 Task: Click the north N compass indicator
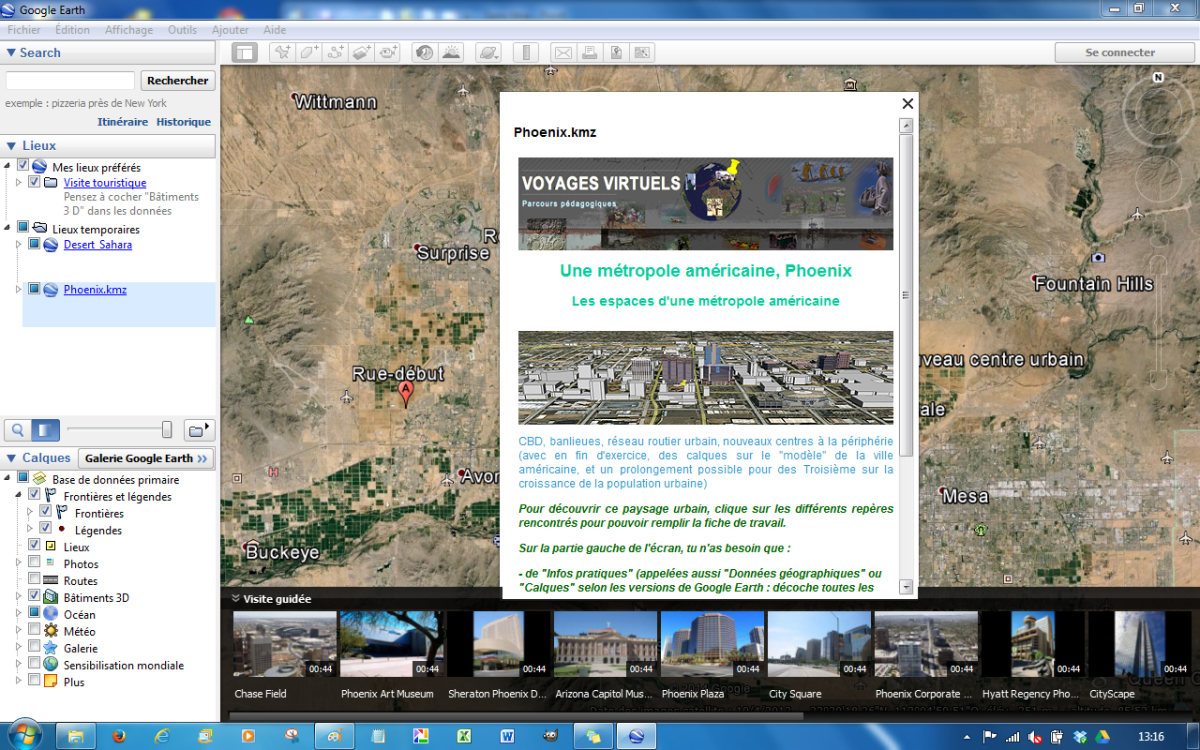tap(1158, 77)
